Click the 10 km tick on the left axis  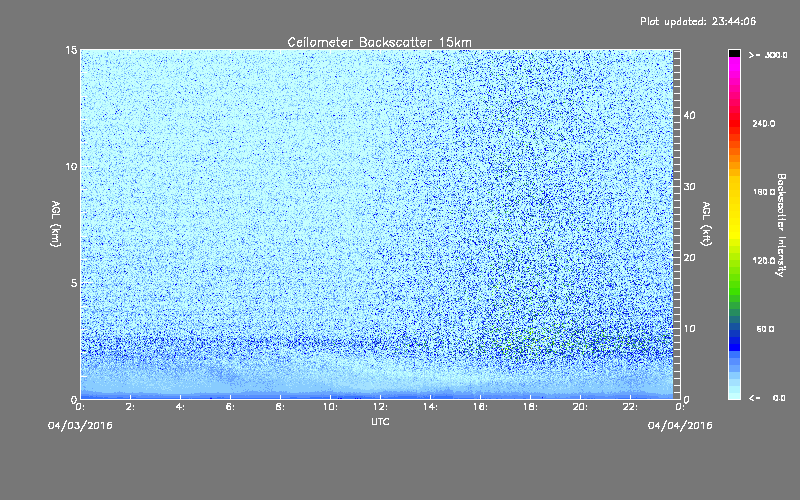click(71, 167)
